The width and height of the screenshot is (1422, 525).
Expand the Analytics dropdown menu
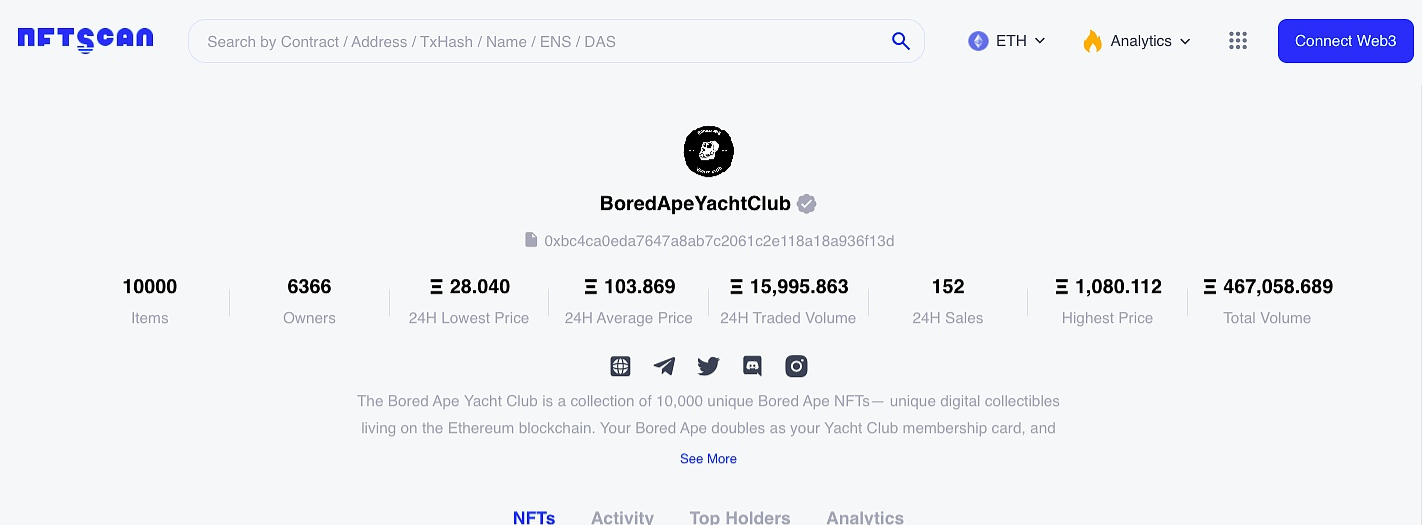click(x=1136, y=41)
